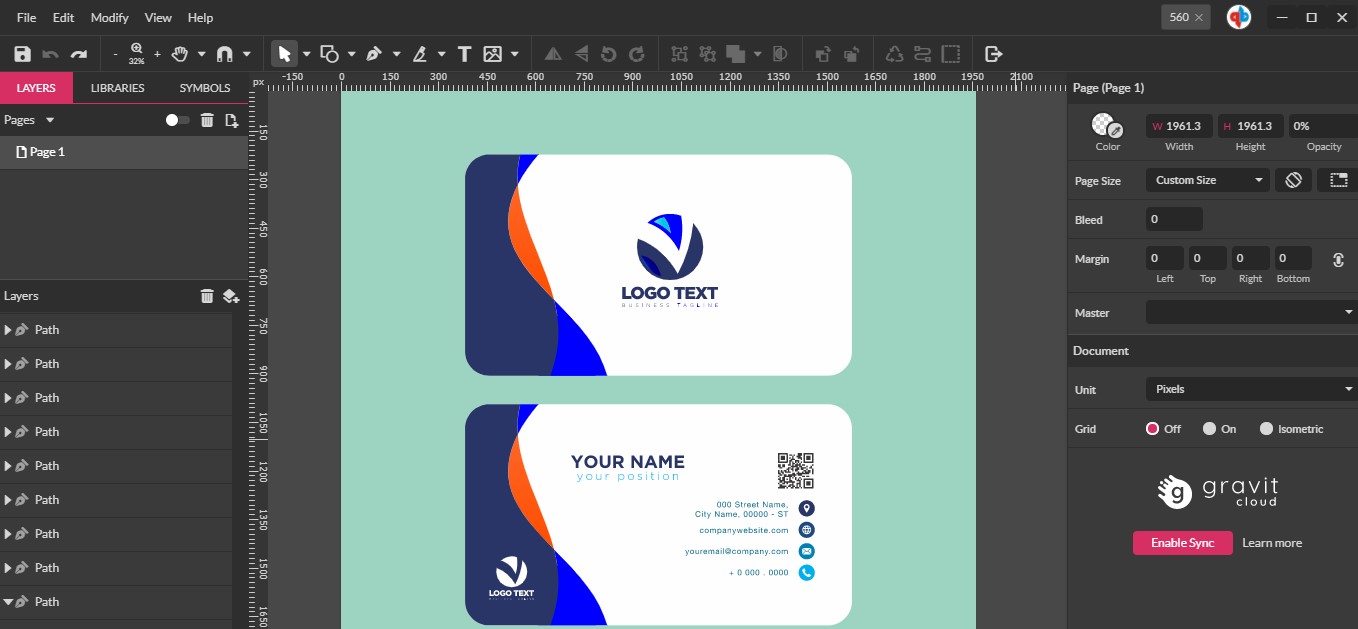This screenshot has height=629, width=1358.
Task: Open the Page Size dropdown
Action: (1207, 180)
